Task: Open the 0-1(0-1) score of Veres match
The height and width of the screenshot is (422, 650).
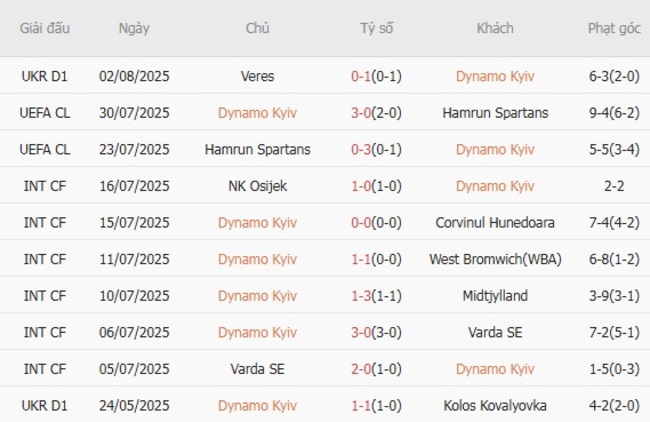Action: tap(377, 76)
